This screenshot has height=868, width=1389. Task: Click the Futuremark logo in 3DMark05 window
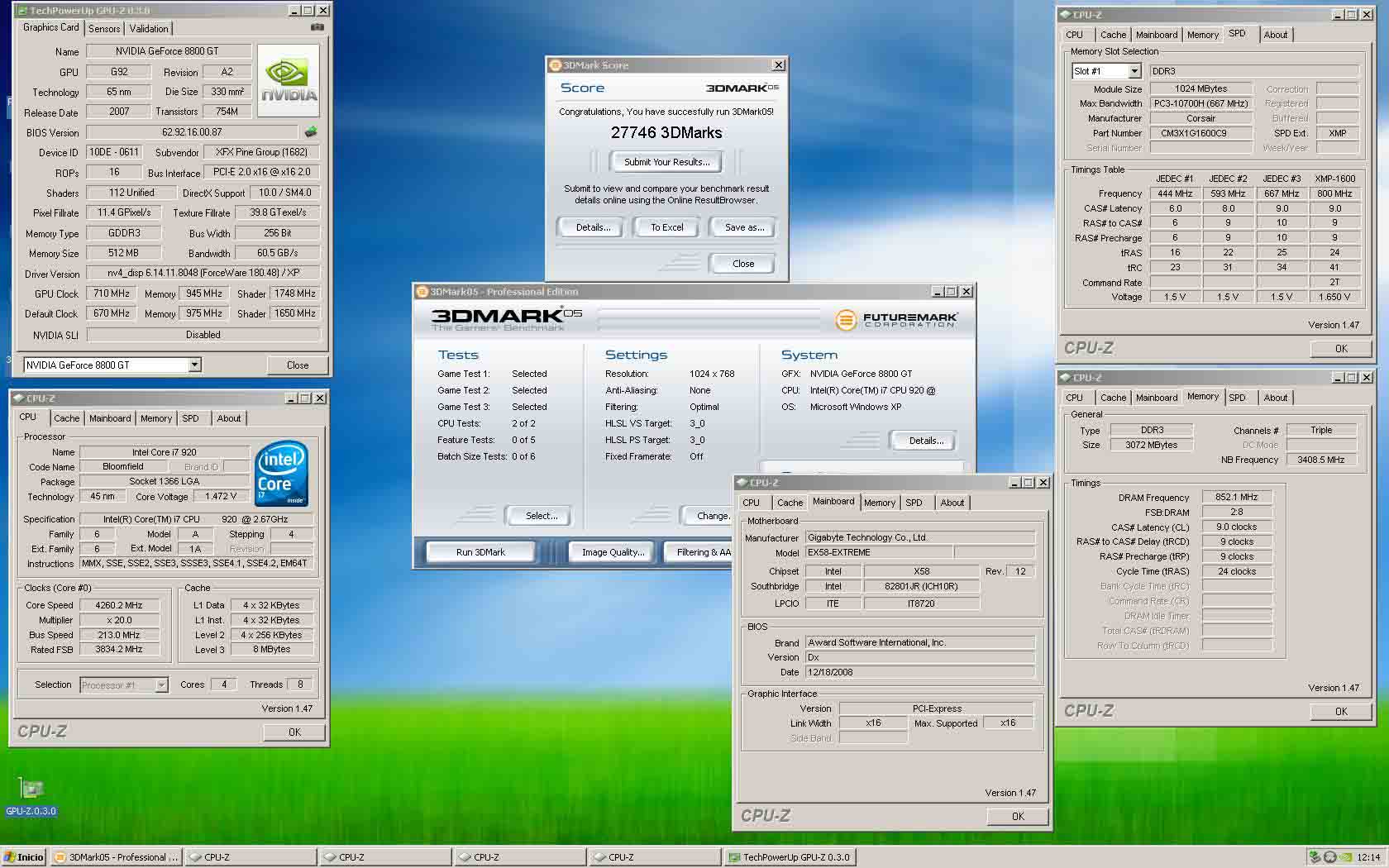[896, 320]
